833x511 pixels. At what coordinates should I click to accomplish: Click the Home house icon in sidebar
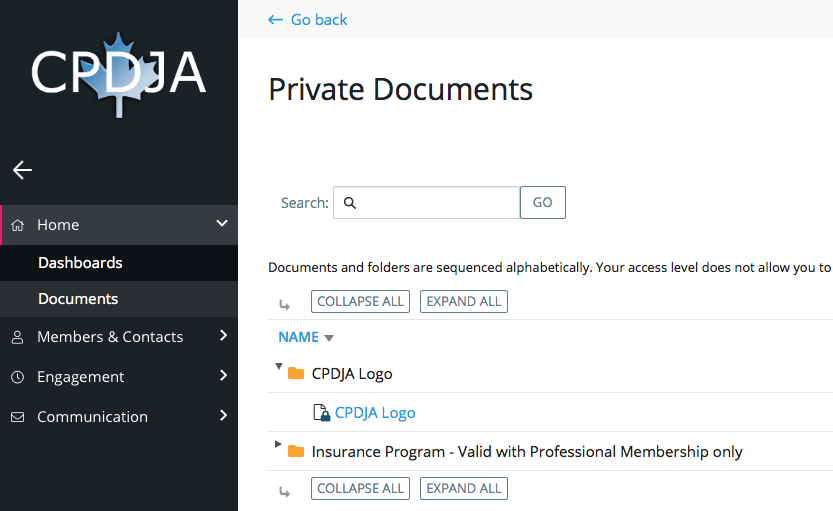click(17, 226)
